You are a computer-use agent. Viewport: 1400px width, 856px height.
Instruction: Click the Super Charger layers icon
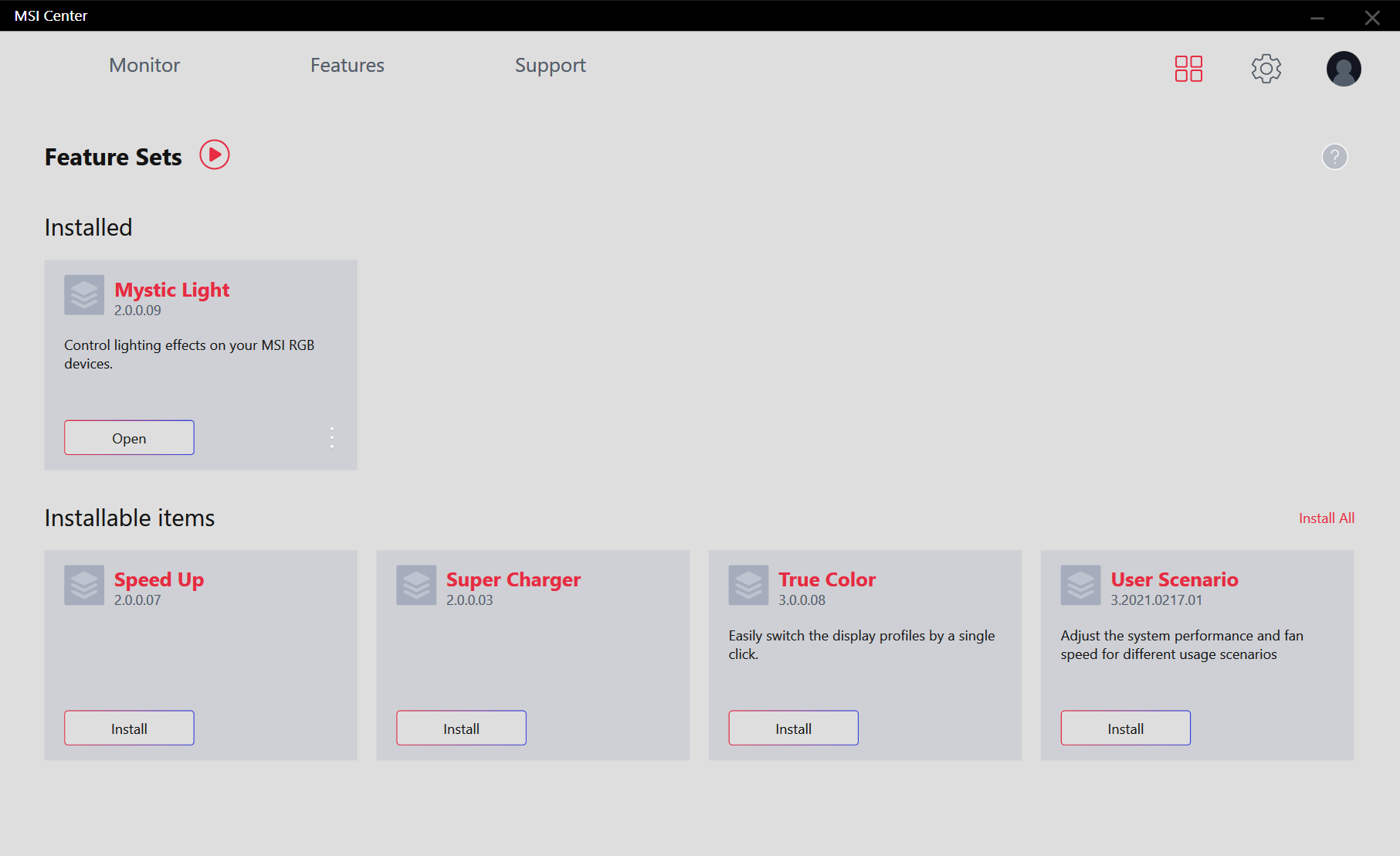pos(416,585)
